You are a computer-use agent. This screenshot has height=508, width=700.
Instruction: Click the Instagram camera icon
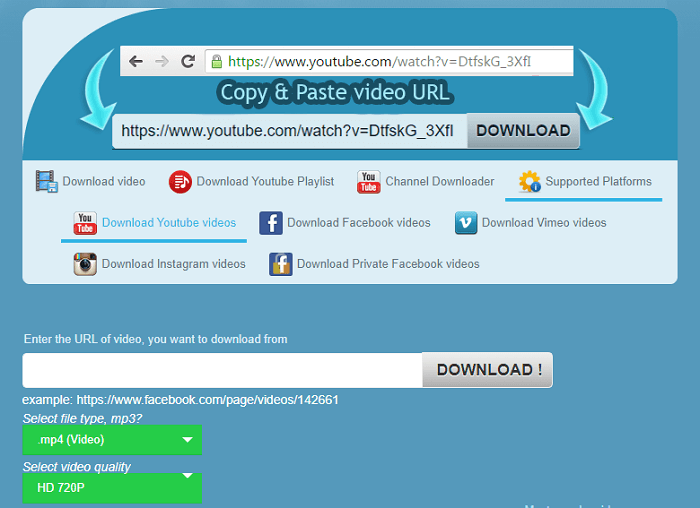tap(85, 264)
